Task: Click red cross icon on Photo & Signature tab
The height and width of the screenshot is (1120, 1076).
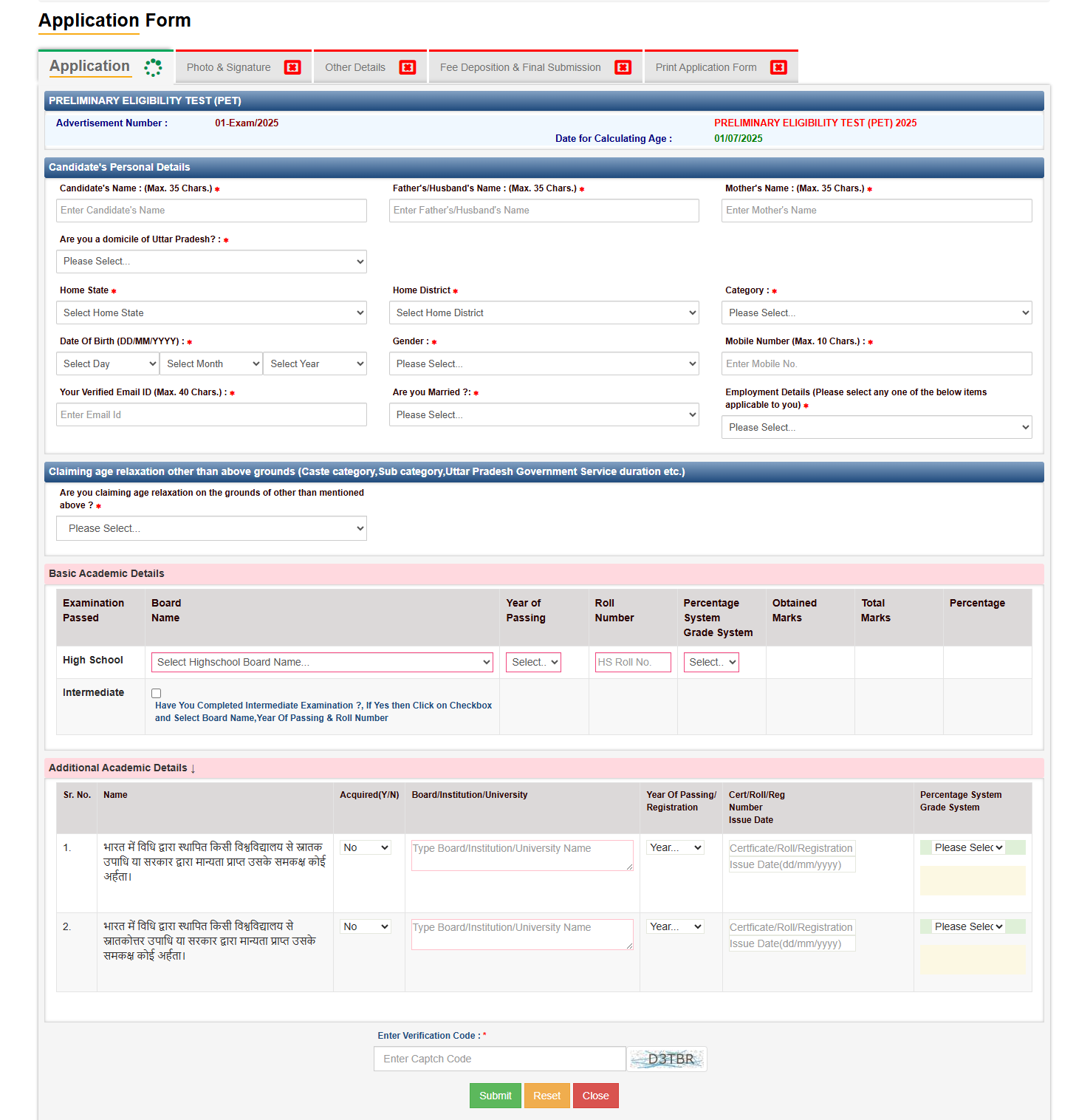Action: (292, 67)
